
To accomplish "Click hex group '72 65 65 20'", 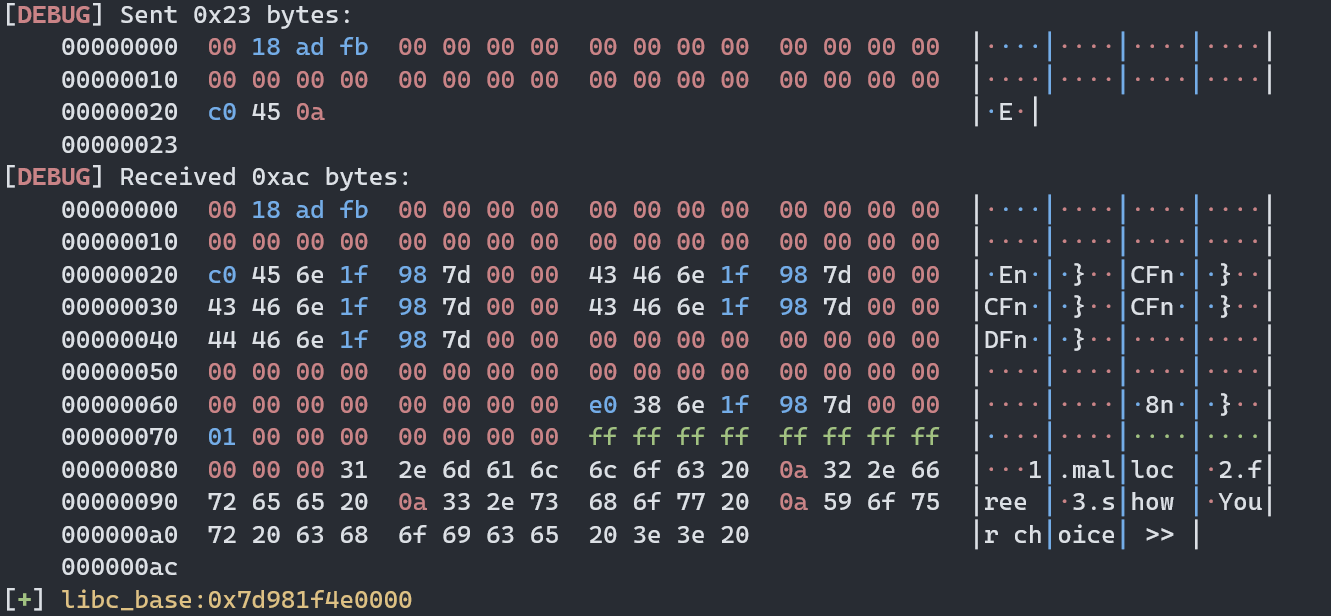I will pyautogui.click(x=288, y=503).
